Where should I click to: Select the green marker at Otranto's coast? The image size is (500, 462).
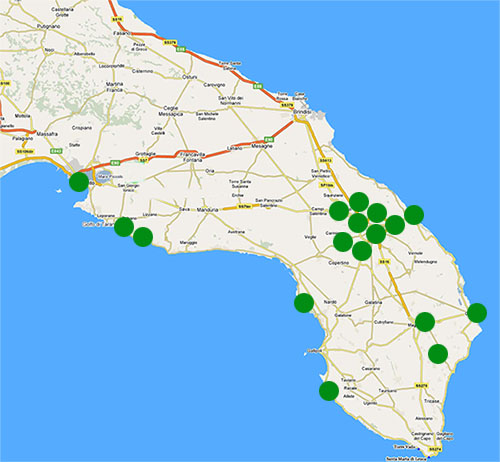tap(477, 313)
